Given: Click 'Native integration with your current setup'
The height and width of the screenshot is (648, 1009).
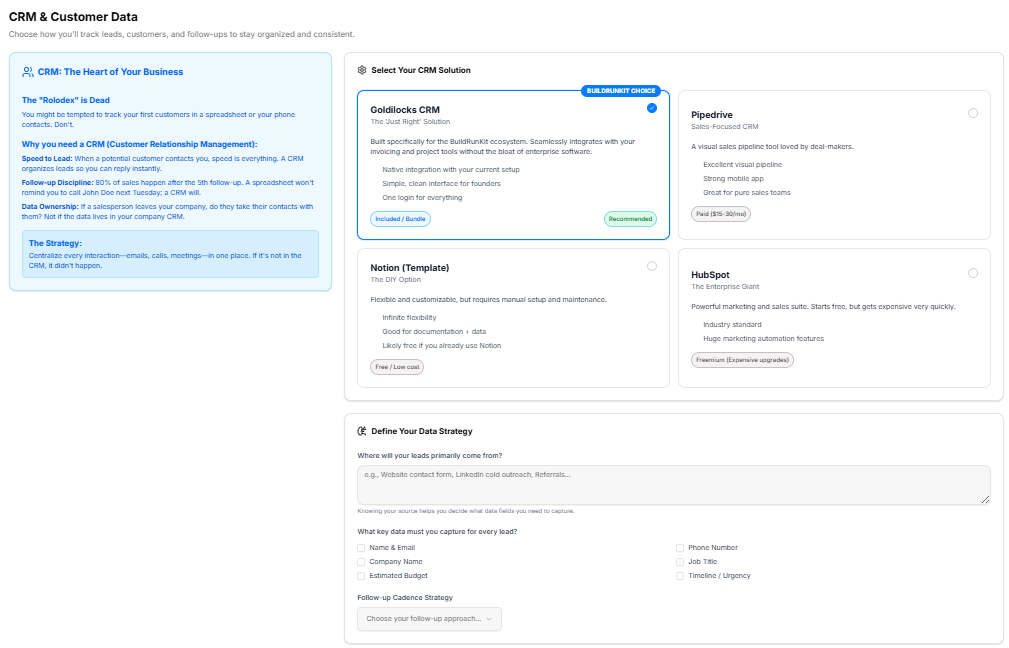Looking at the screenshot, I should pos(450,170).
